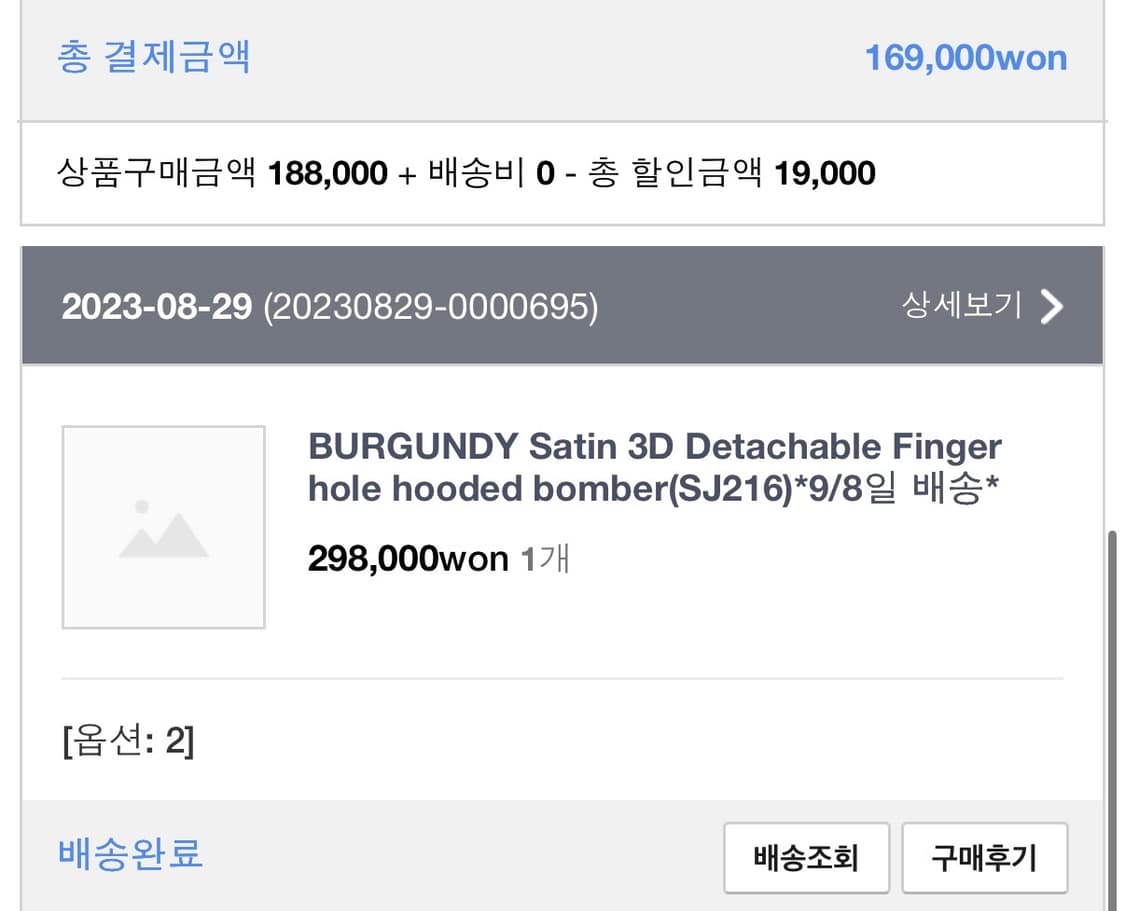This screenshot has width=1125, height=911.
Task: Select order number 20230829-0000695
Action: coord(430,307)
